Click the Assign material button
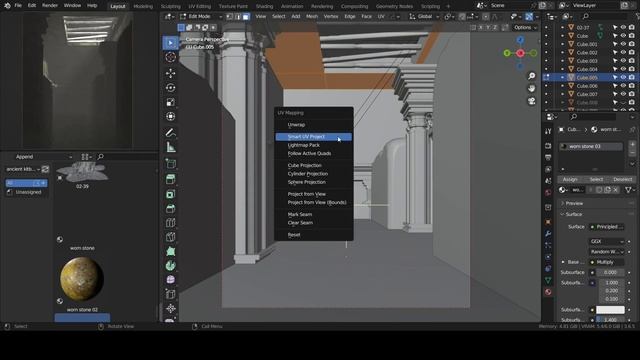The image size is (640, 360). tap(570, 180)
